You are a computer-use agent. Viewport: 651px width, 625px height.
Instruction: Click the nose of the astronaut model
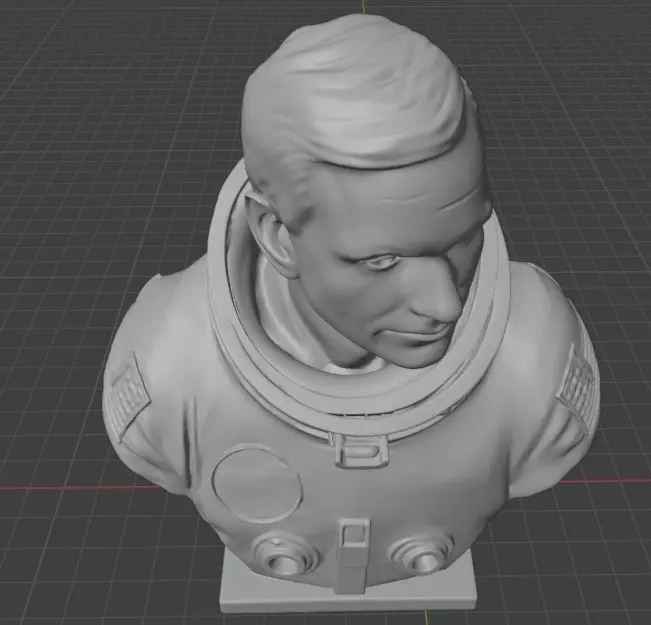point(440,295)
